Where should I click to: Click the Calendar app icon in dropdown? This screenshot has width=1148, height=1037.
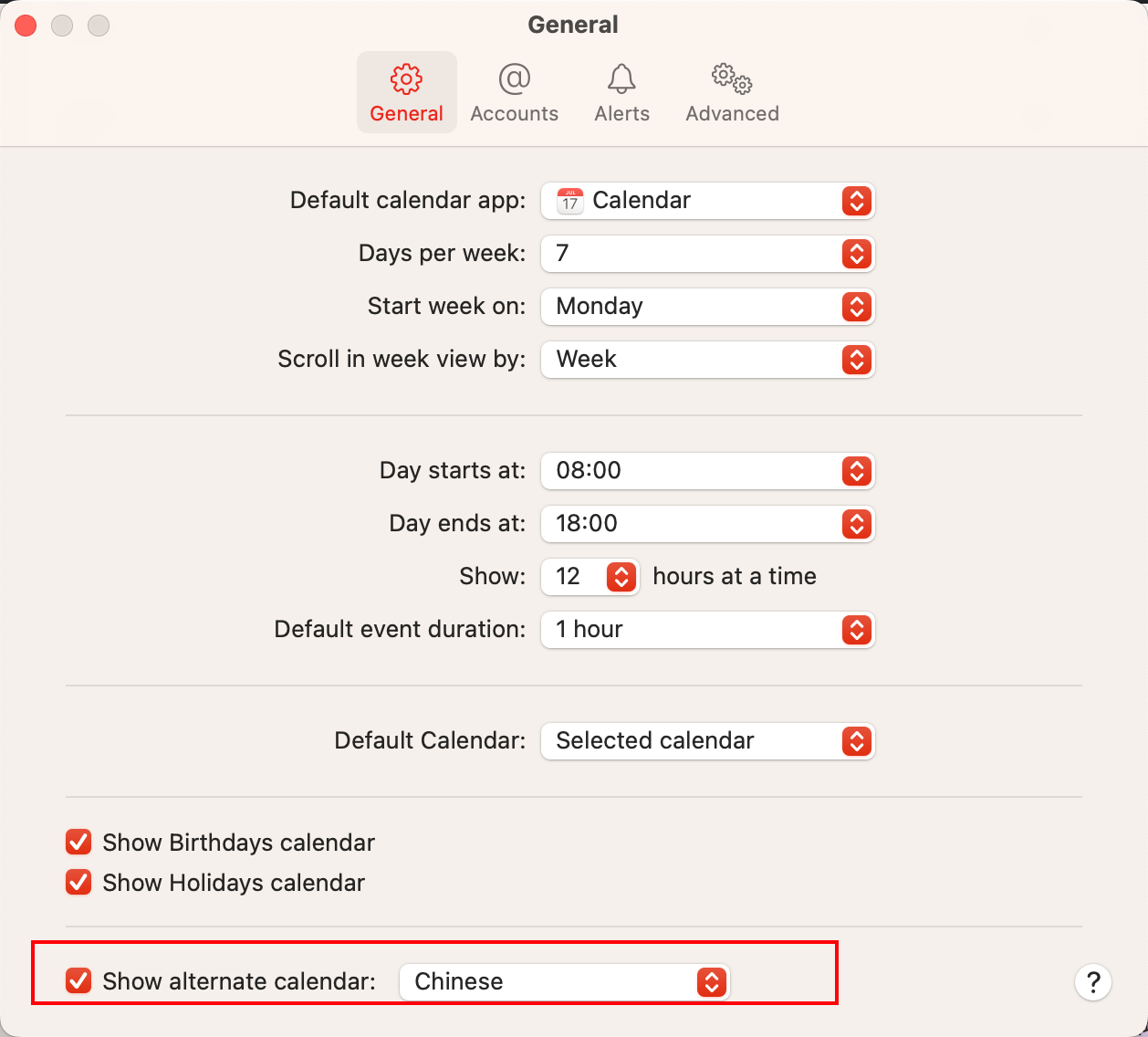coord(570,200)
